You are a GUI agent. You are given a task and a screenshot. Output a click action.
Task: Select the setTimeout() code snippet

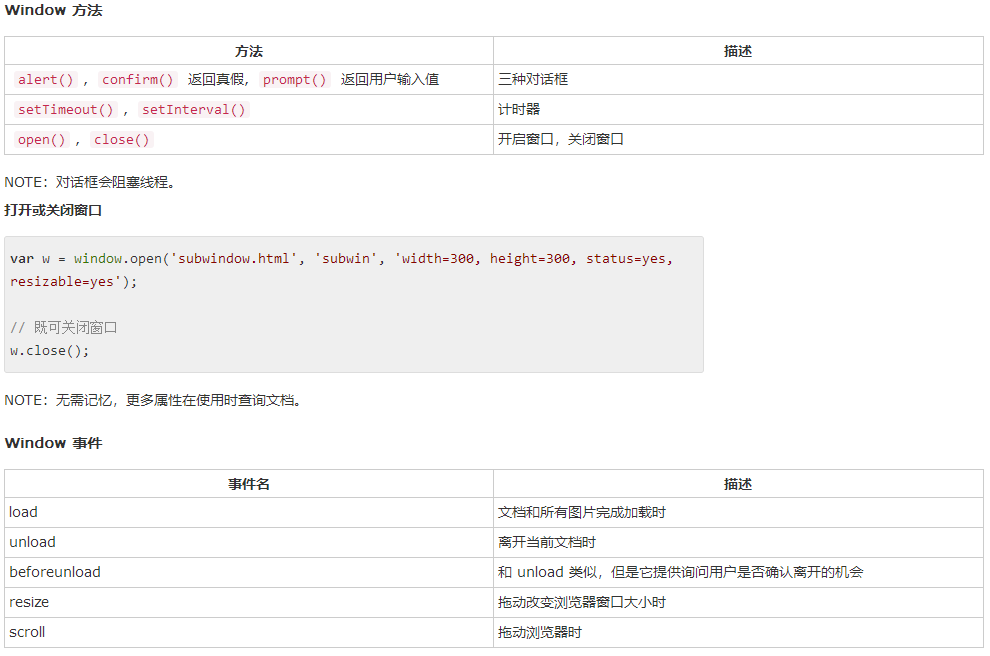(x=66, y=110)
